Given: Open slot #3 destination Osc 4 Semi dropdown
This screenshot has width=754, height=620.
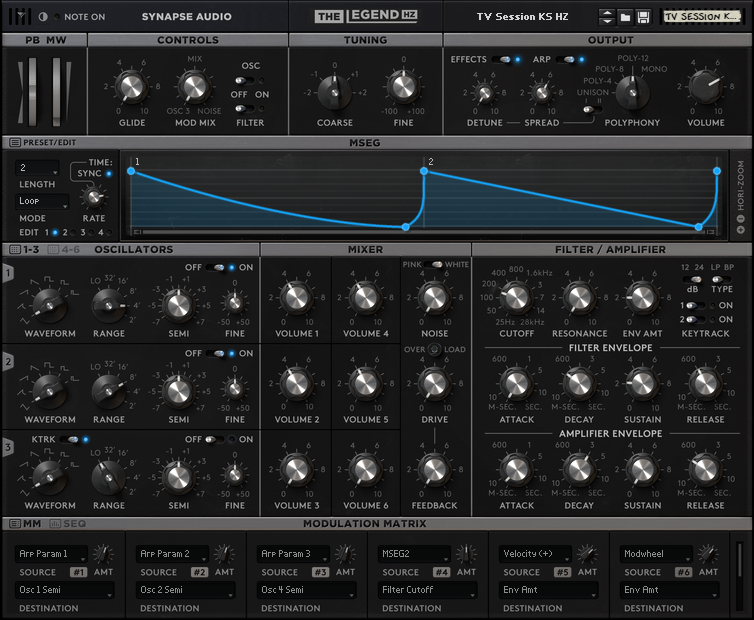Looking at the screenshot, I should (x=307, y=590).
